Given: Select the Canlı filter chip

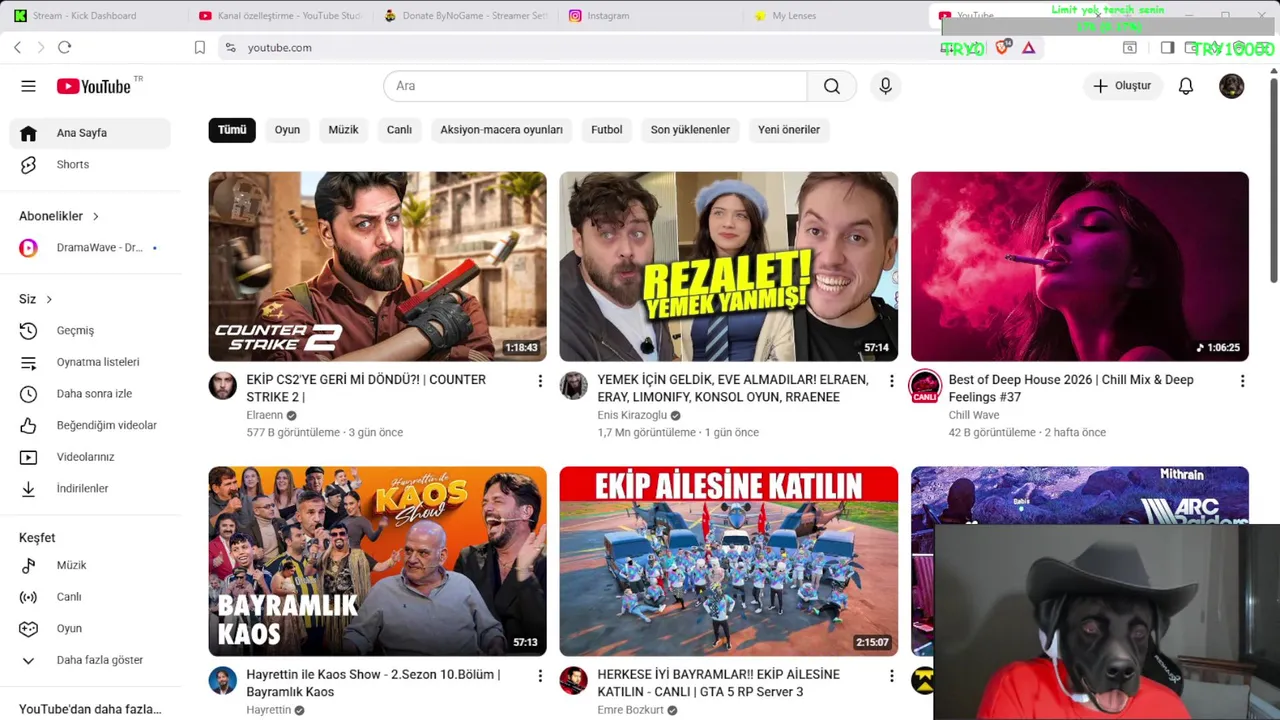Looking at the screenshot, I should (x=399, y=130).
